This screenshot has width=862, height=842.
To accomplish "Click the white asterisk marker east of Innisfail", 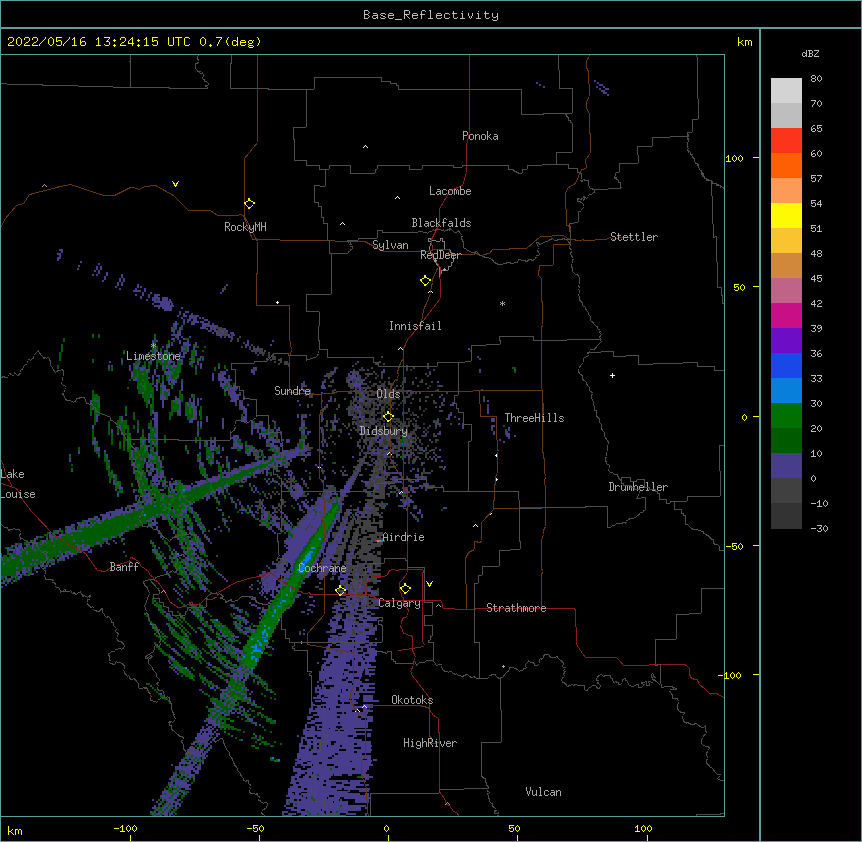I will (x=502, y=303).
